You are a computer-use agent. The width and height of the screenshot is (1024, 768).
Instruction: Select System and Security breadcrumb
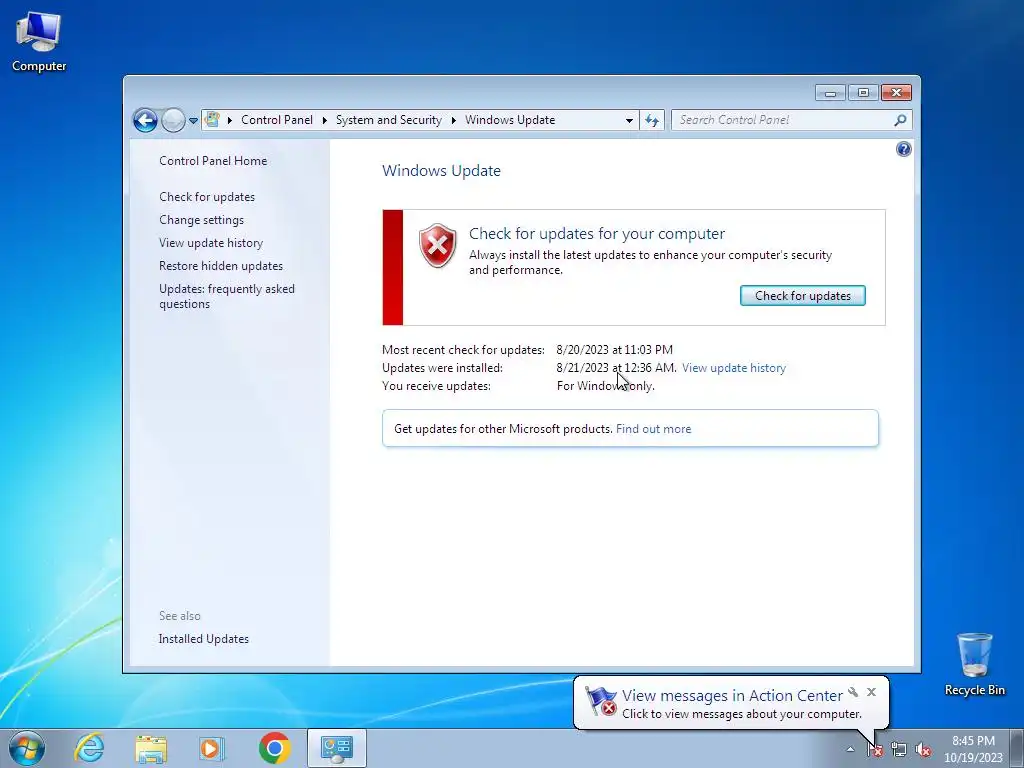[x=389, y=120]
